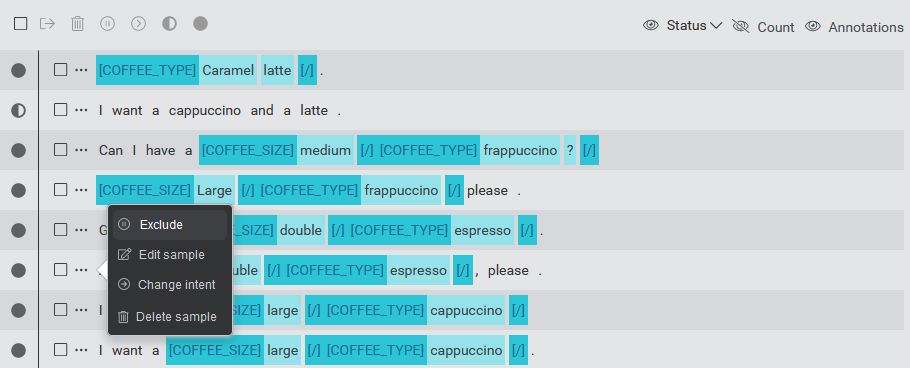Click the circled chevron include icon in toolbar
This screenshot has width=910, height=368.
coord(138,24)
